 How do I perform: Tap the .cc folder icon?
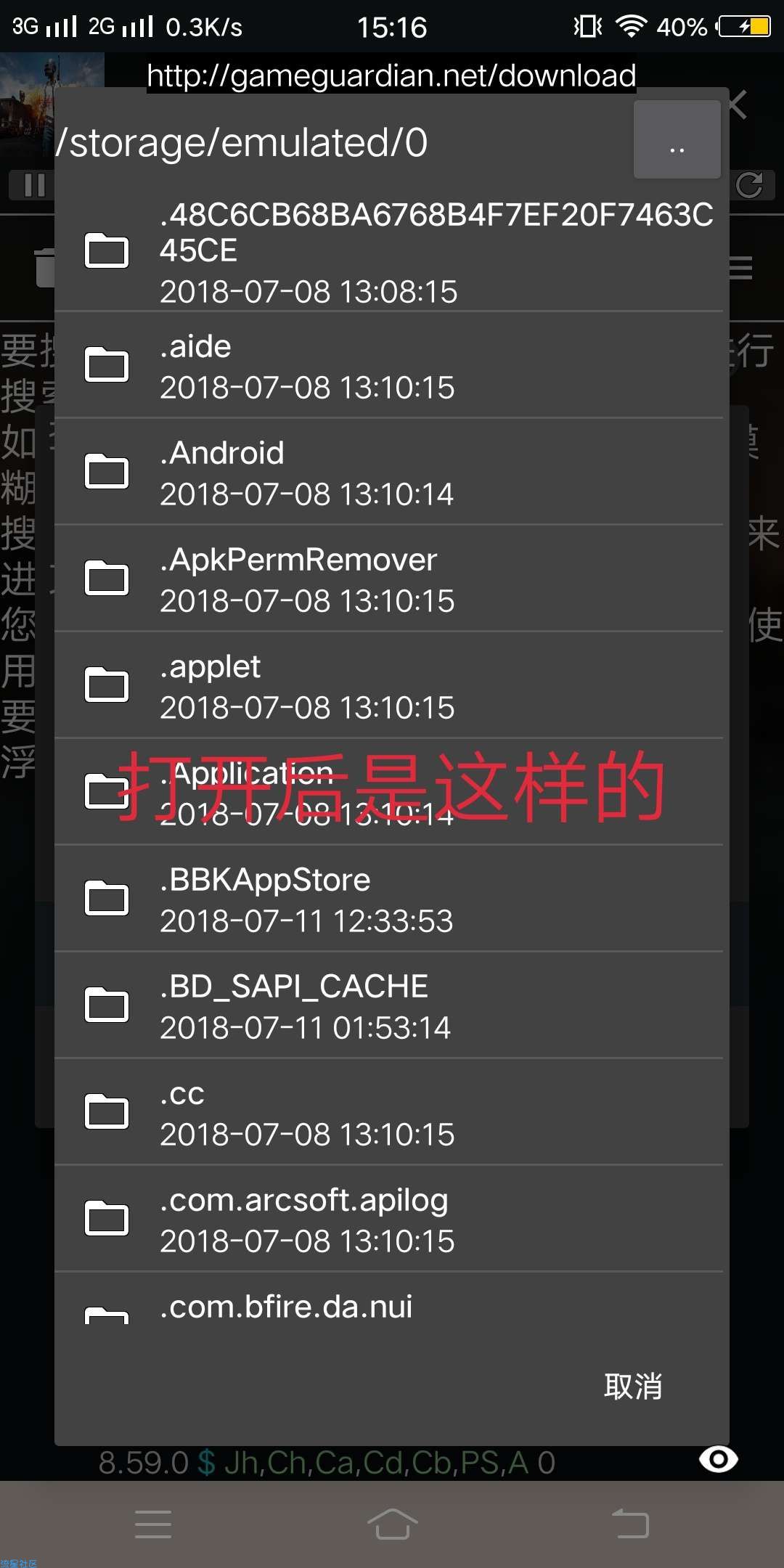pyautogui.click(x=107, y=1112)
